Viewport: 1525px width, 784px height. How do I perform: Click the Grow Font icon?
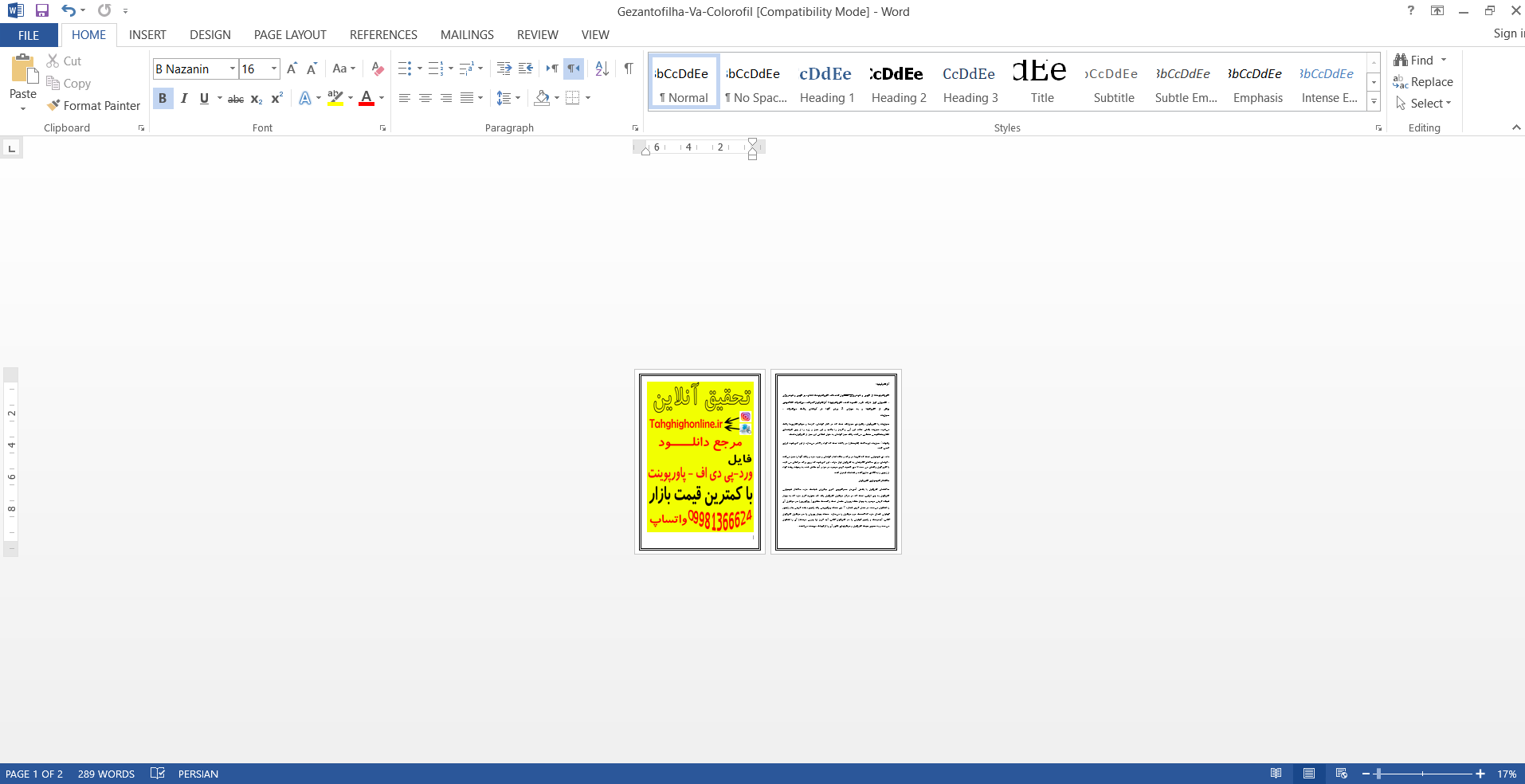click(292, 69)
